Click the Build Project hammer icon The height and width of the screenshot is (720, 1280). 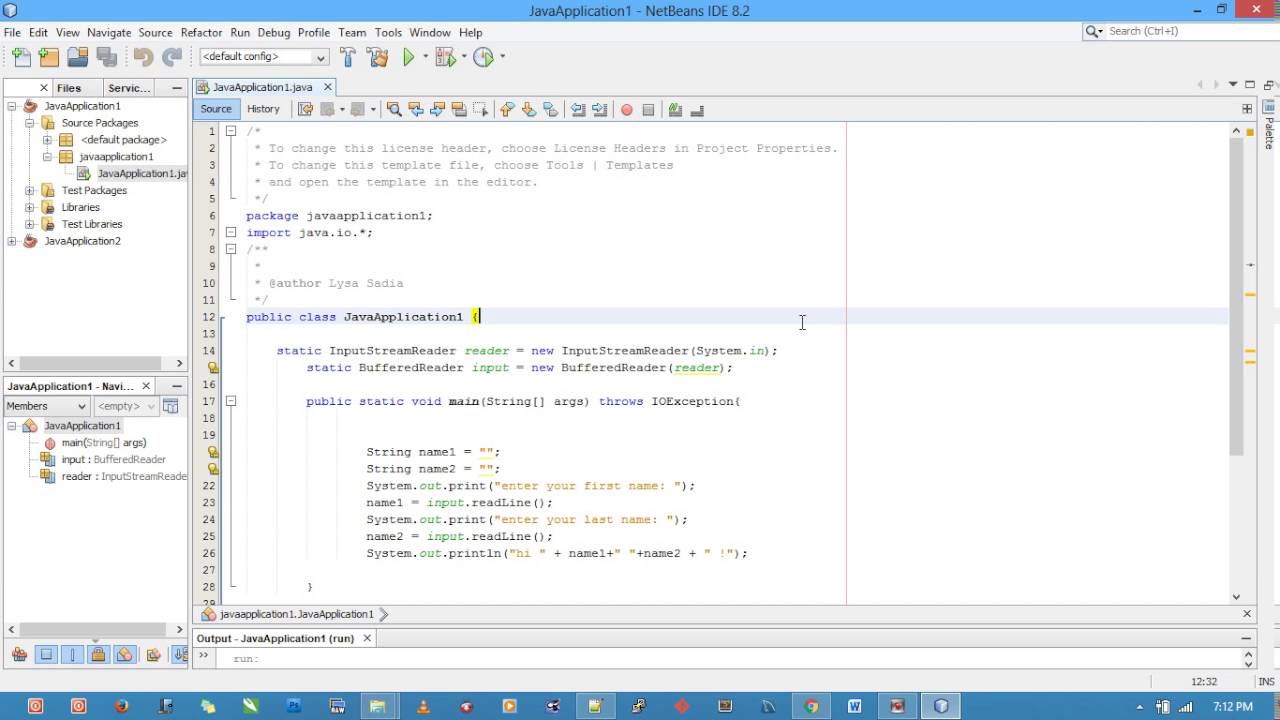click(348, 57)
